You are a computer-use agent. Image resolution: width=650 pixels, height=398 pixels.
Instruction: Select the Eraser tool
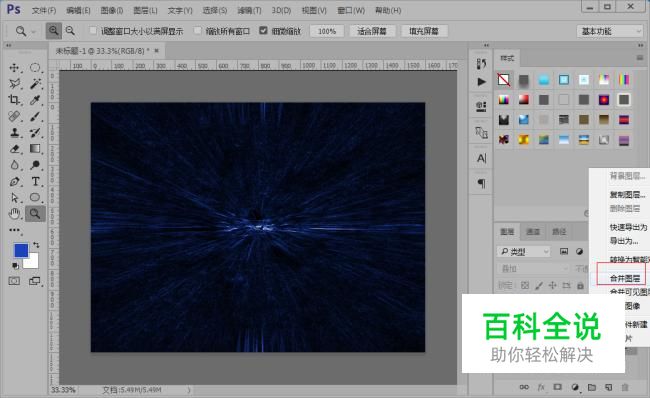[x=14, y=148]
